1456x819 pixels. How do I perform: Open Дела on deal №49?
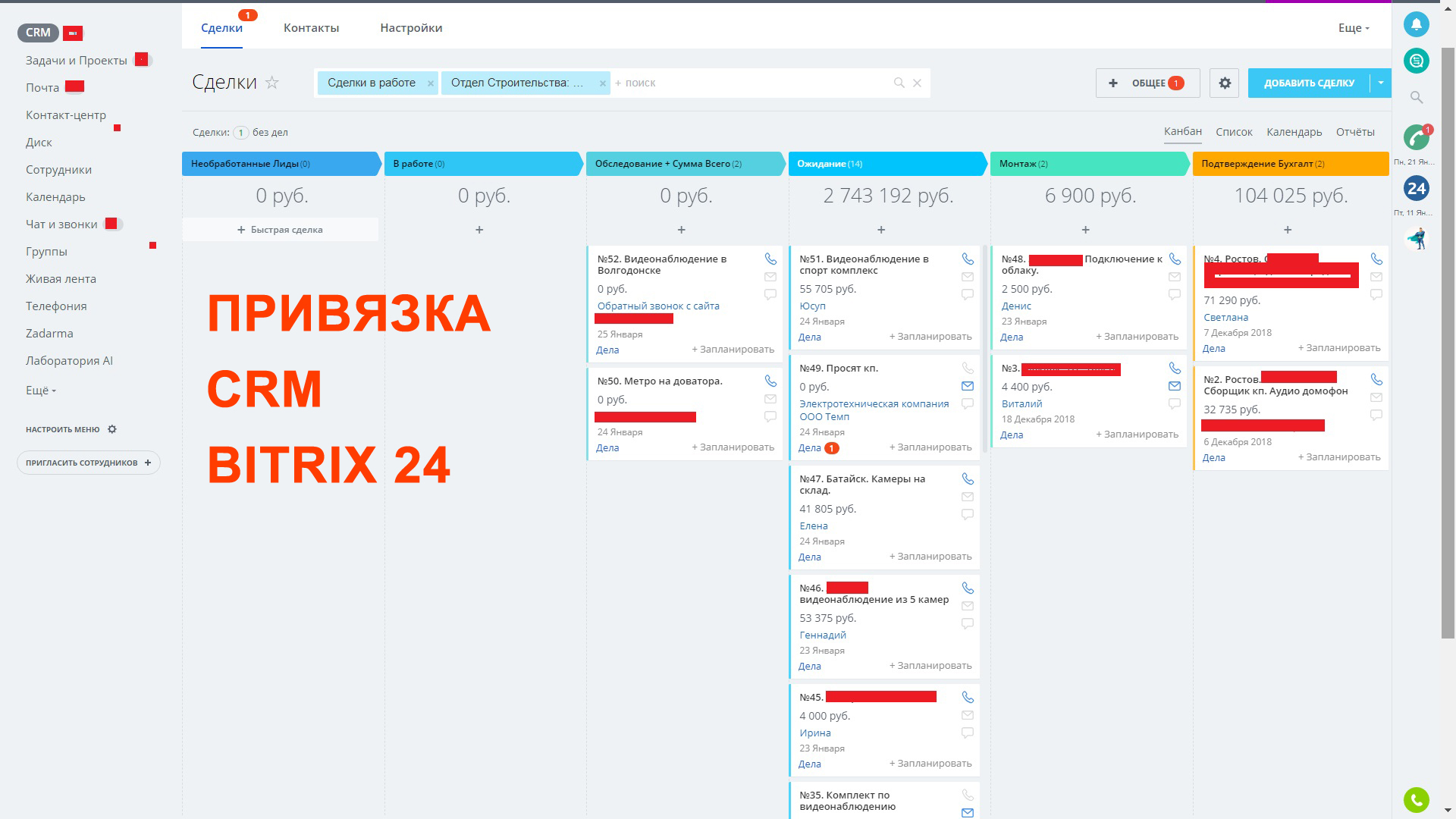pyautogui.click(x=810, y=448)
